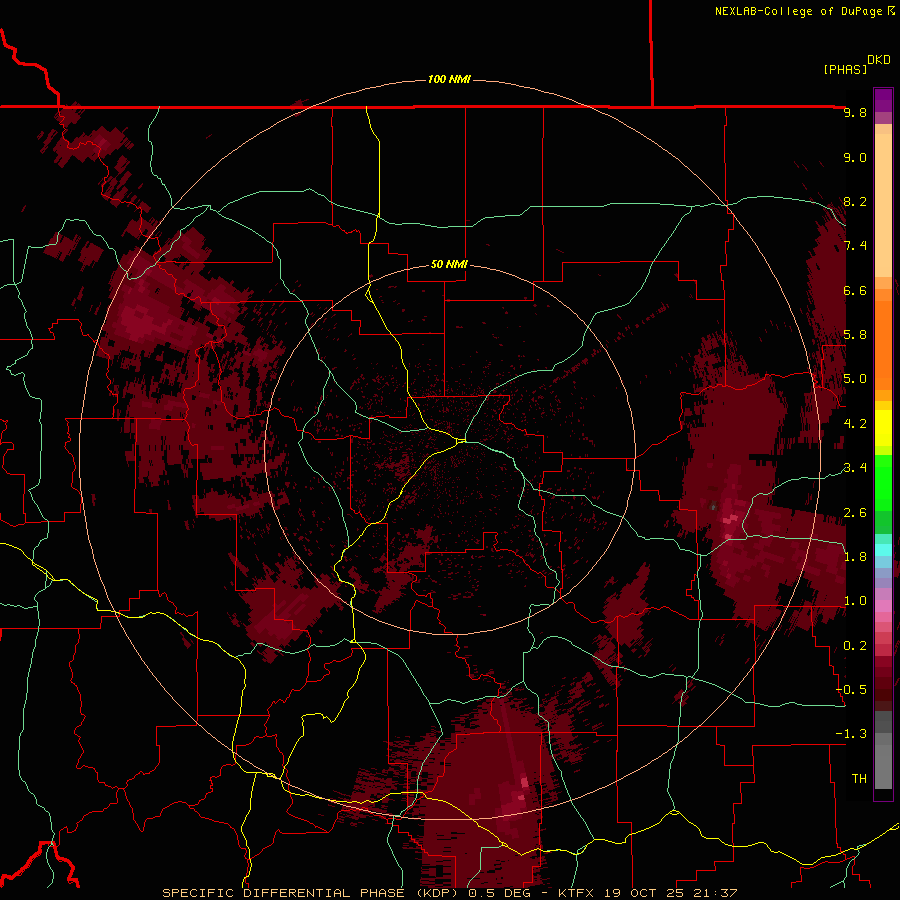Select the 1.0 scale label

855,601
